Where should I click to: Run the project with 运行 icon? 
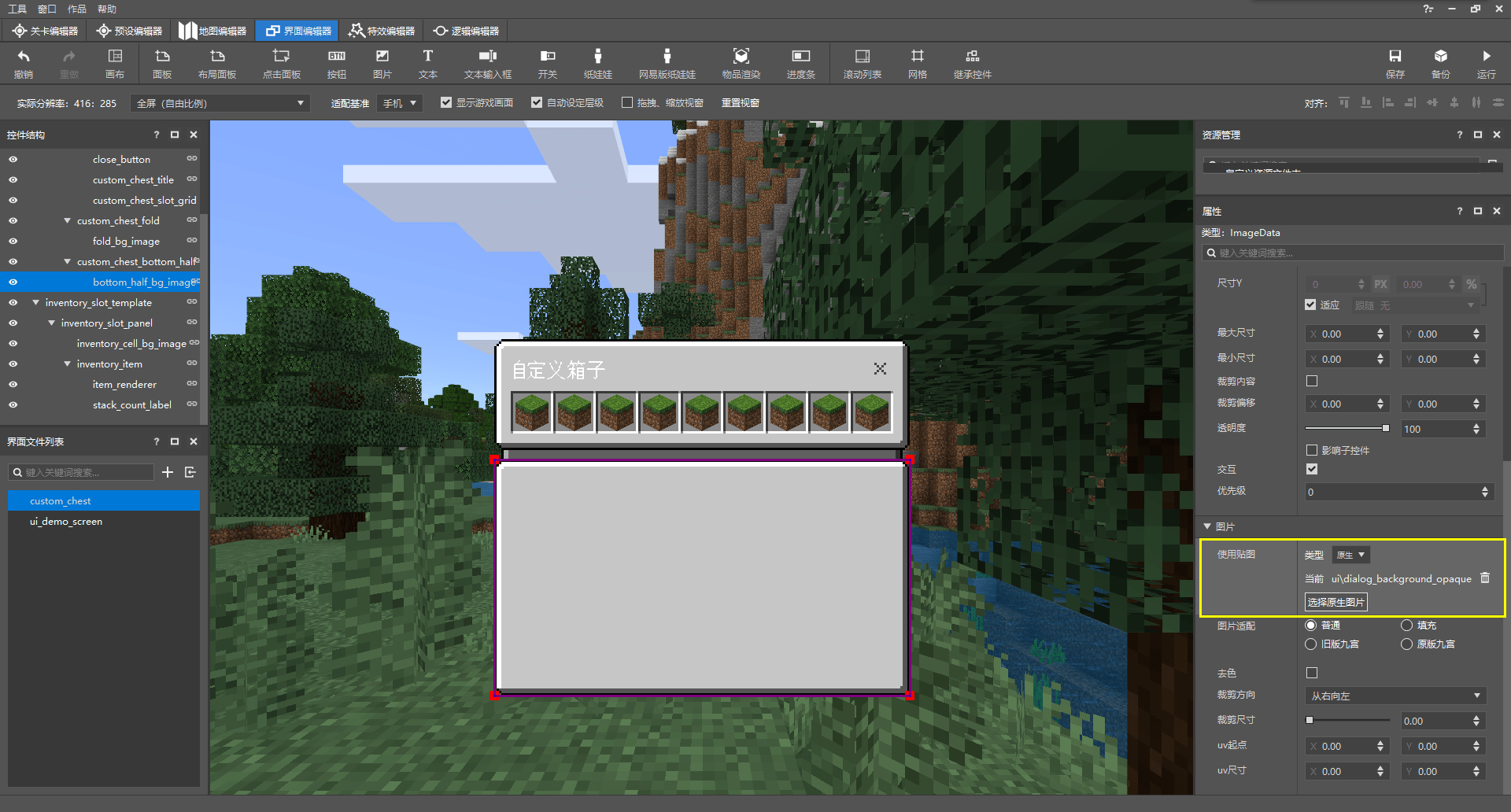click(x=1487, y=63)
